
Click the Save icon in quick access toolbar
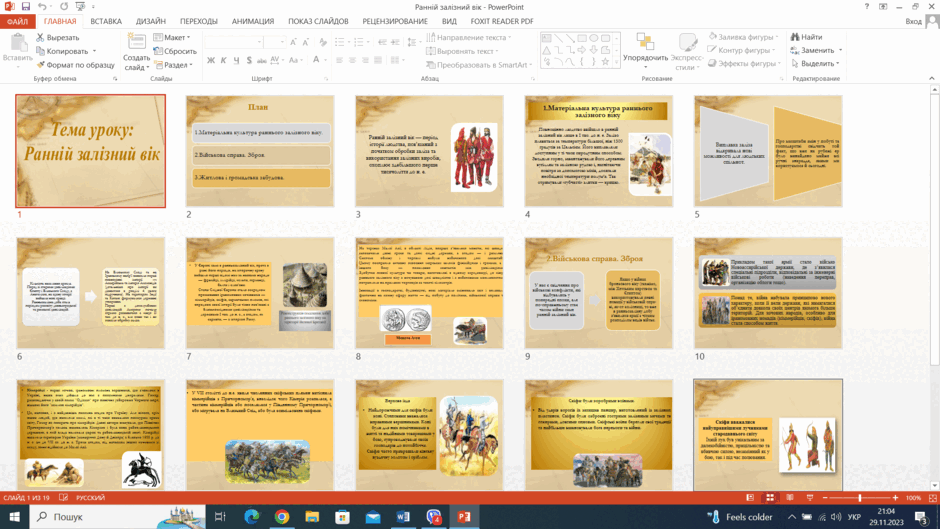point(25,7)
